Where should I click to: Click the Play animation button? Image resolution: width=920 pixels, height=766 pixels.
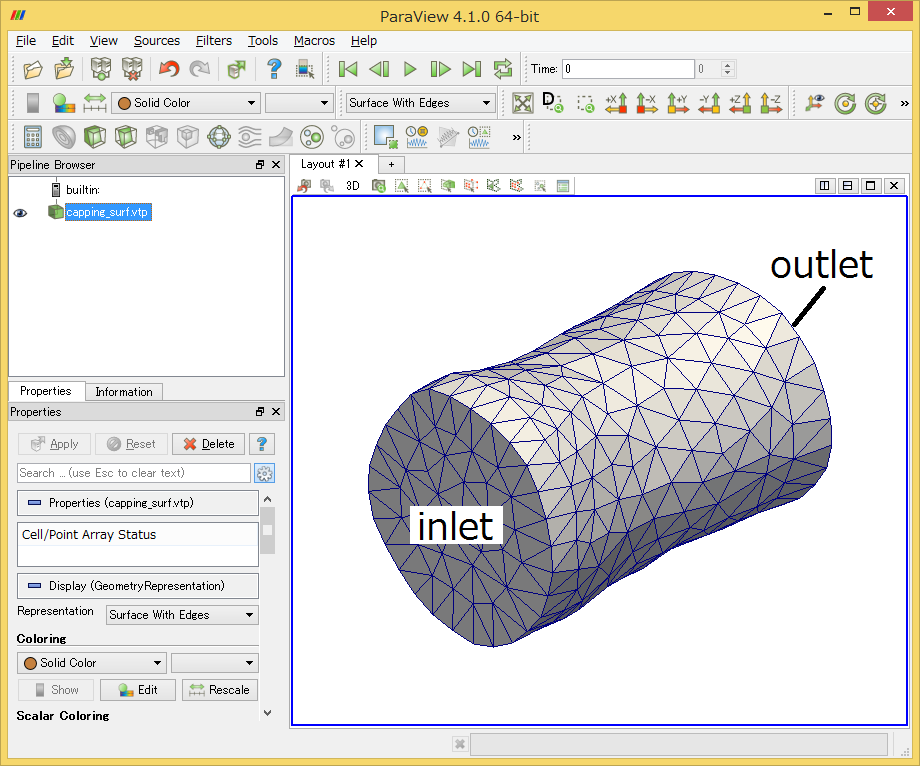(x=410, y=69)
